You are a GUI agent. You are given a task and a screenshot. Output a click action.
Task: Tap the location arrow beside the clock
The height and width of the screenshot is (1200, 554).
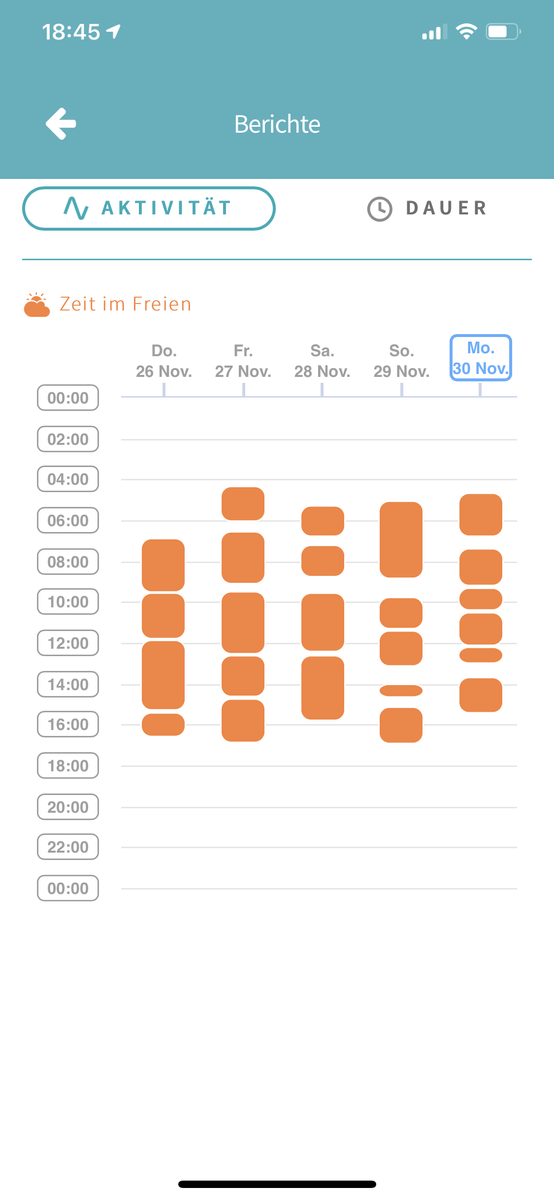pyautogui.click(x=113, y=32)
